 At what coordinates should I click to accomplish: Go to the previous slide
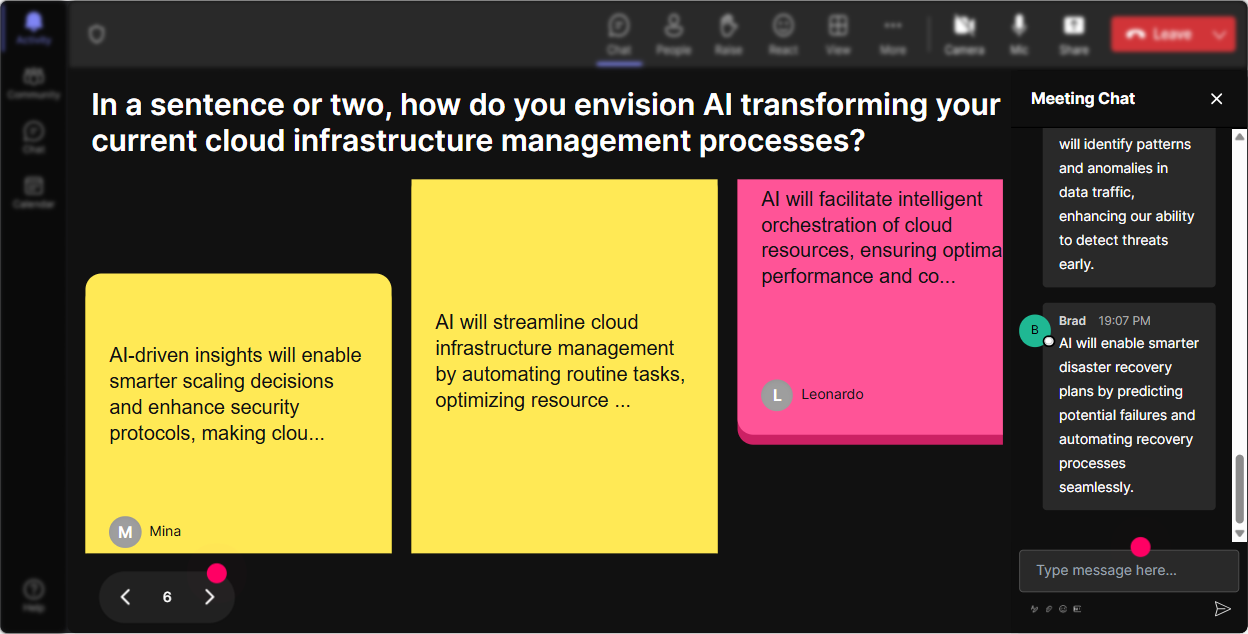tap(125, 597)
